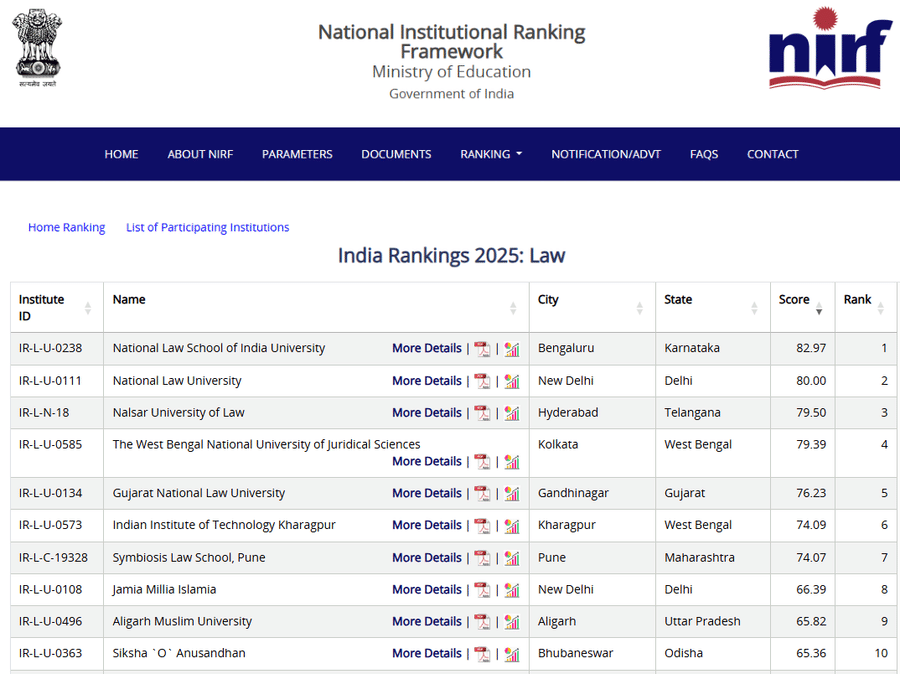Open PDF icon for Jamia Millia Islamia
Screen dimensions: 900x674
point(483,590)
